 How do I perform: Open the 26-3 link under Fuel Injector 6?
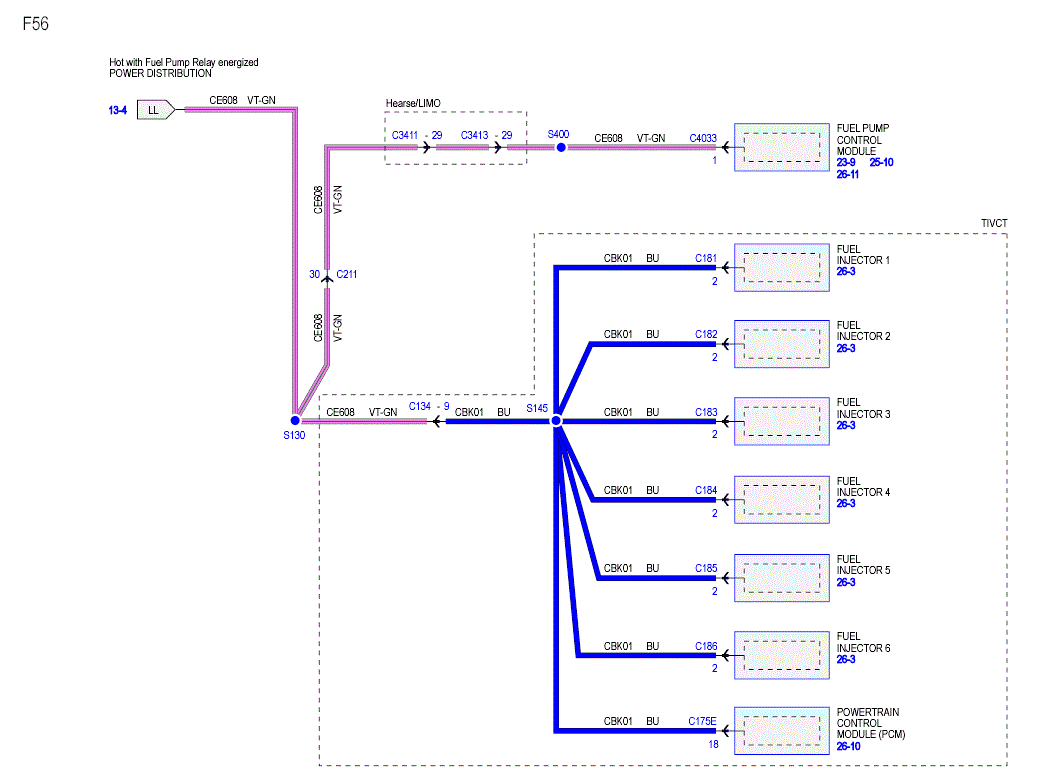[x=845, y=659]
